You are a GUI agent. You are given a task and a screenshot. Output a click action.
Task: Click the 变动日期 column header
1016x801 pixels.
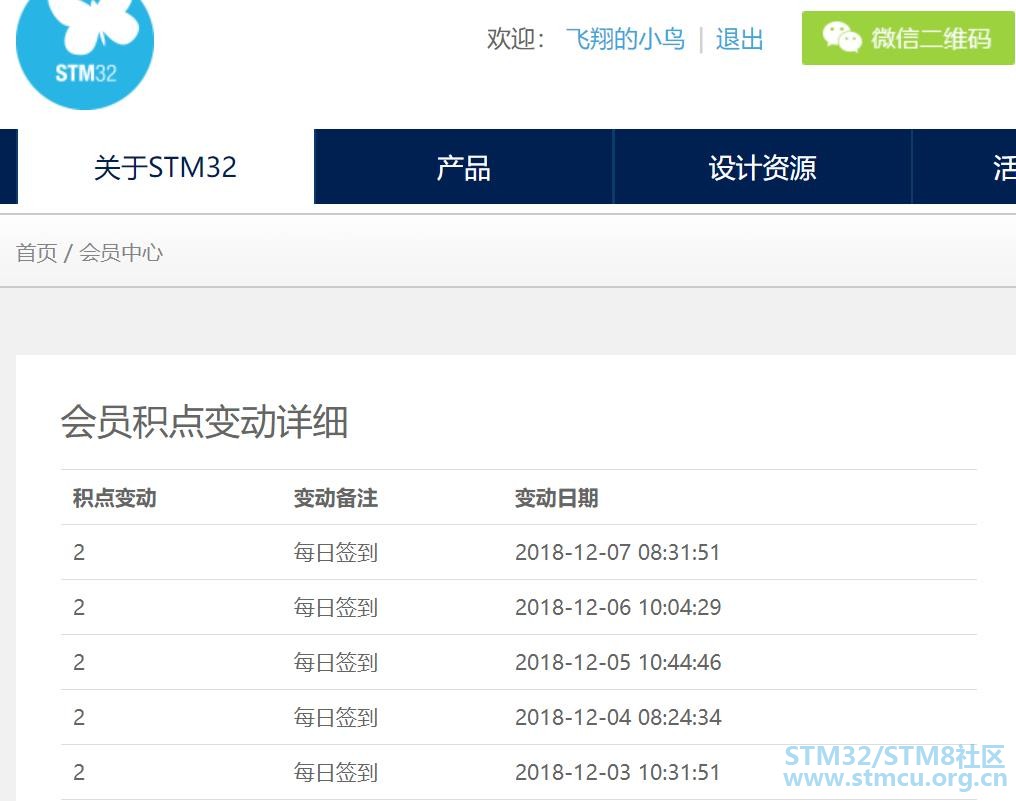click(x=556, y=498)
